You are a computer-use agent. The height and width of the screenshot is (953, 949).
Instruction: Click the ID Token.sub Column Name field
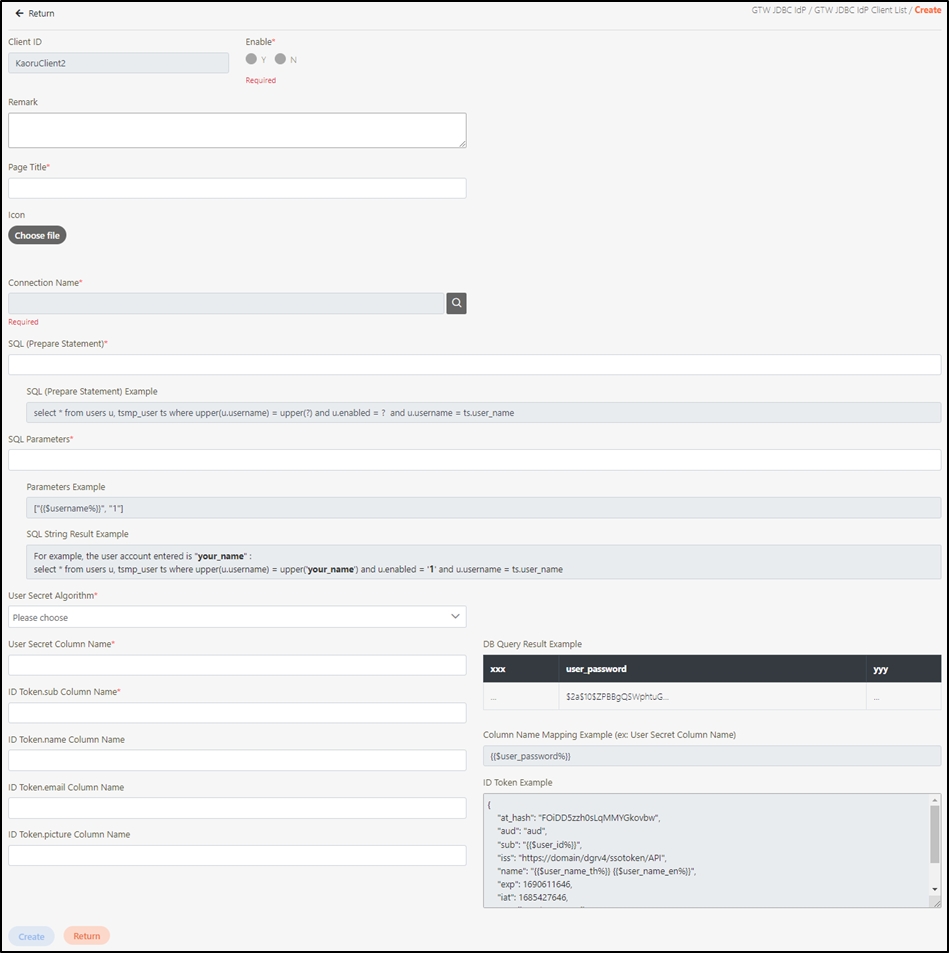(x=237, y=713)
